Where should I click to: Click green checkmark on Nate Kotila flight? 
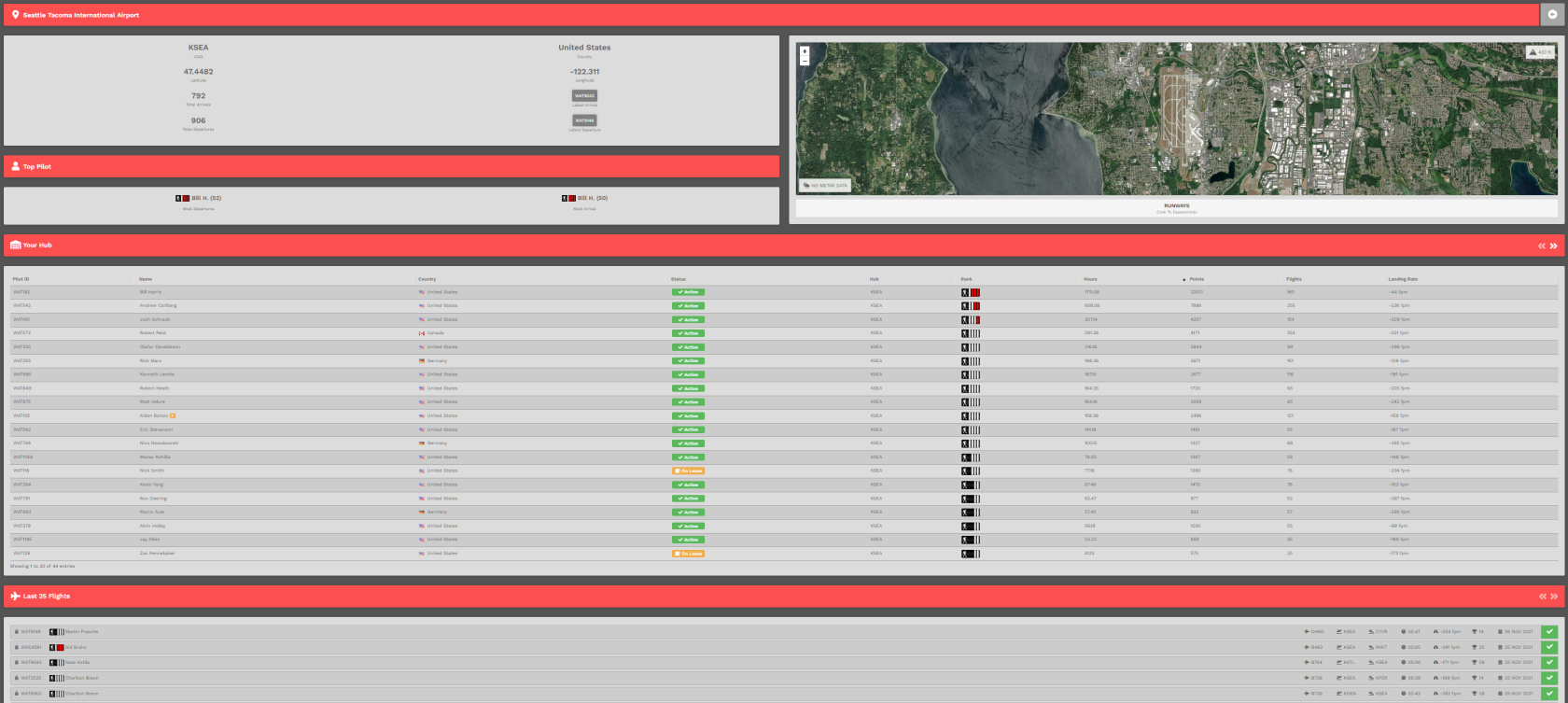pyautogui.click(x=1550, y=662)
